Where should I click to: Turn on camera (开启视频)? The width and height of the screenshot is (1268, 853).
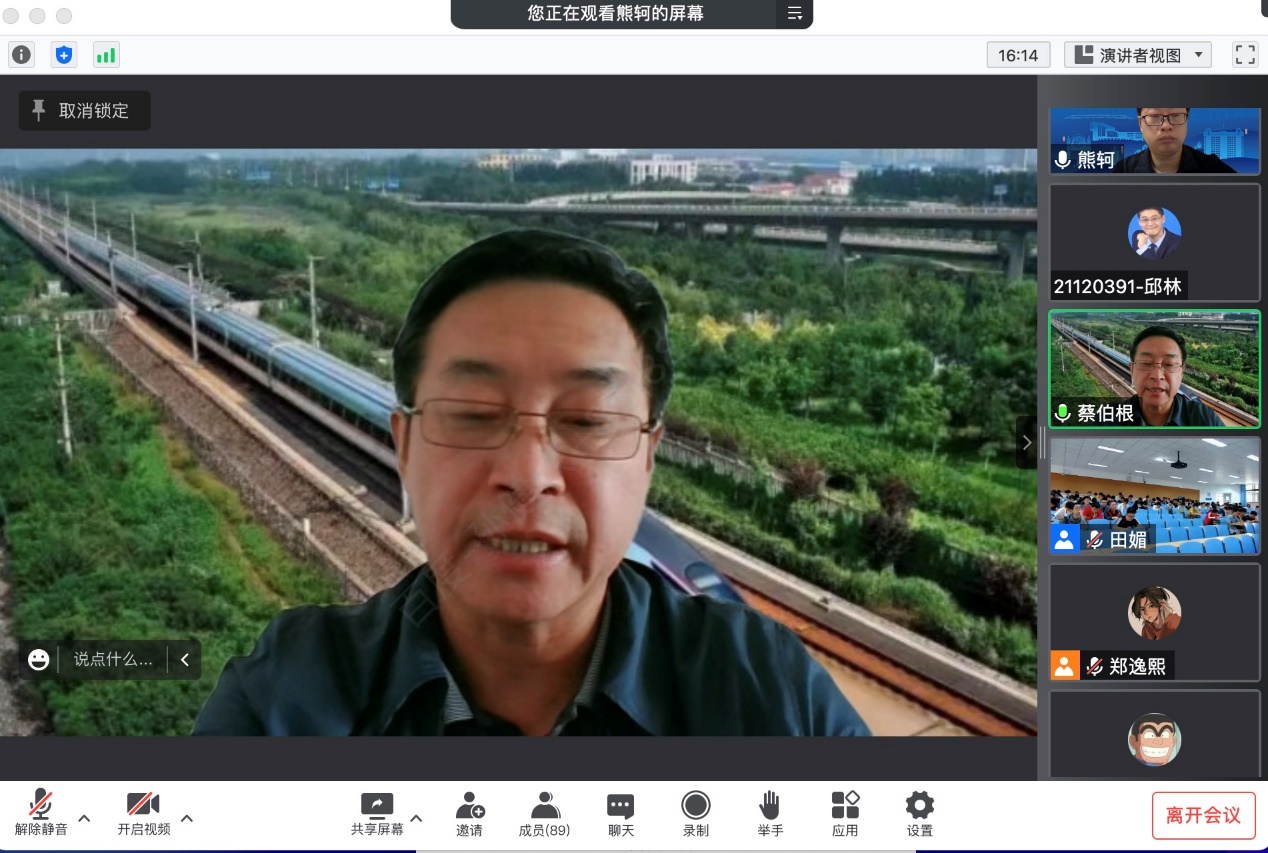[x=143, y=814]
